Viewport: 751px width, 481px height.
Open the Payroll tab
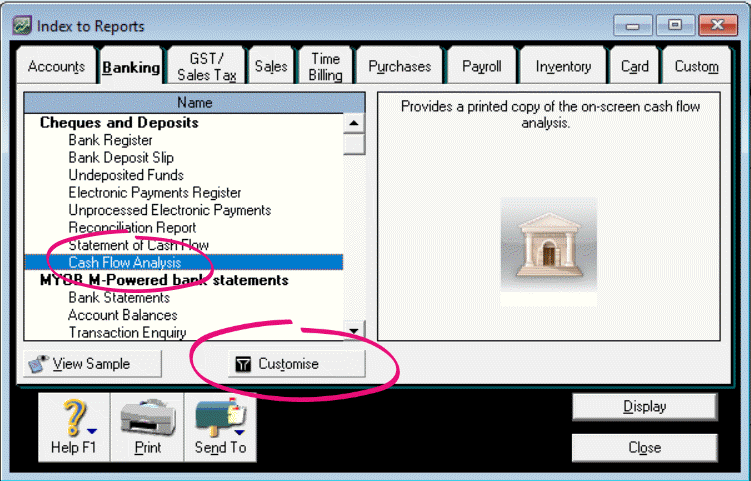click(481, 67)
